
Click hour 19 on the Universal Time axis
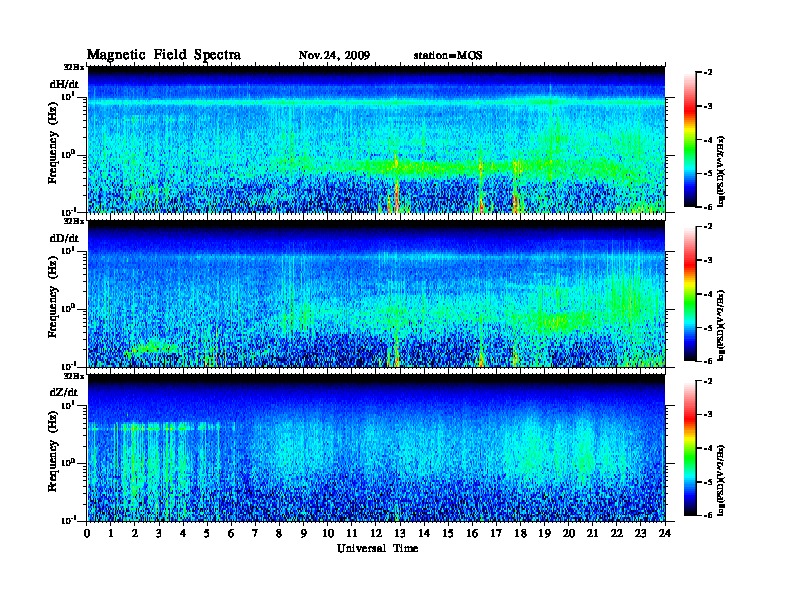coord(544,533)
